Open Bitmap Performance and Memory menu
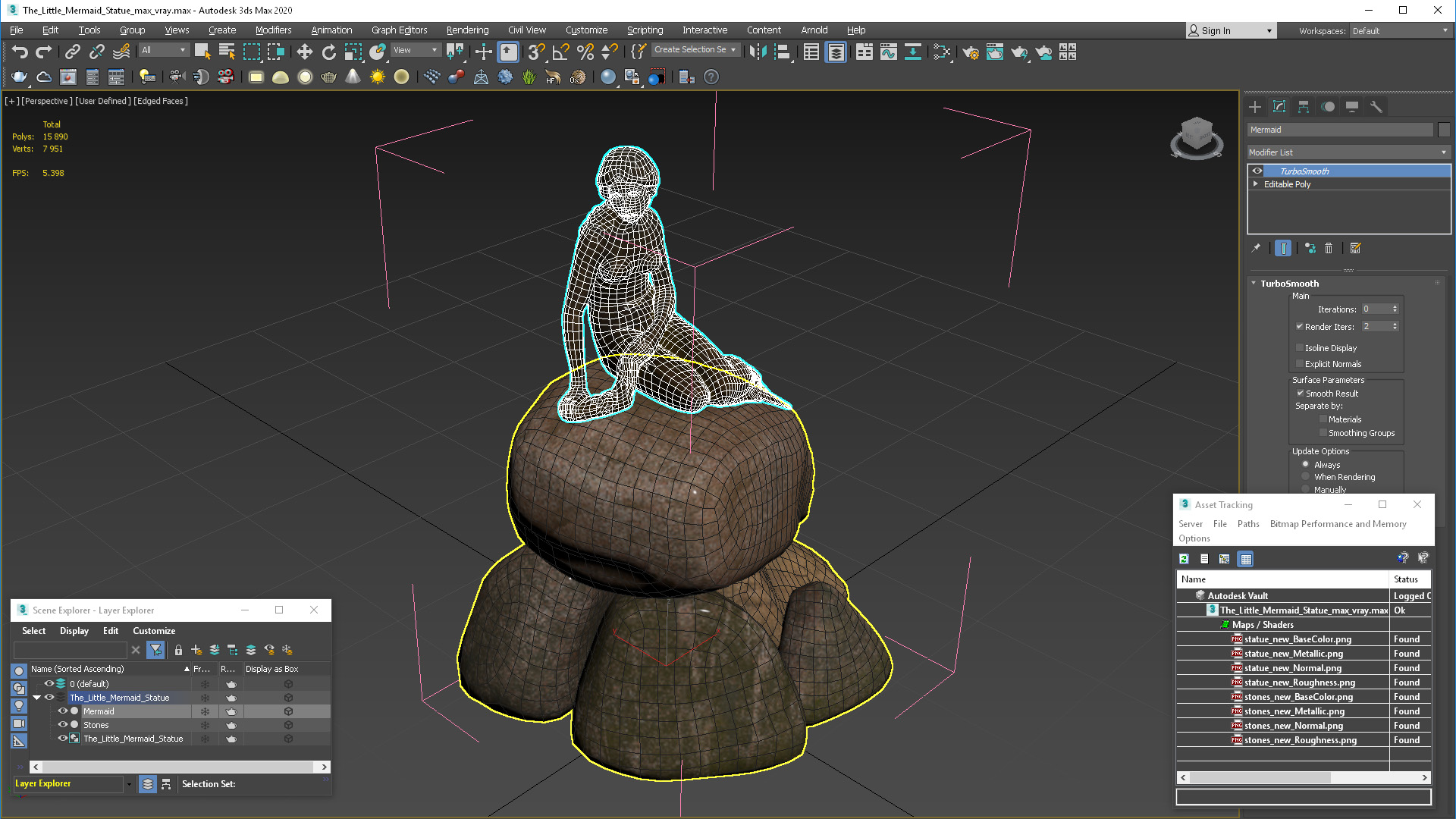This screenshot has height=819, width=1456. 1338,524
